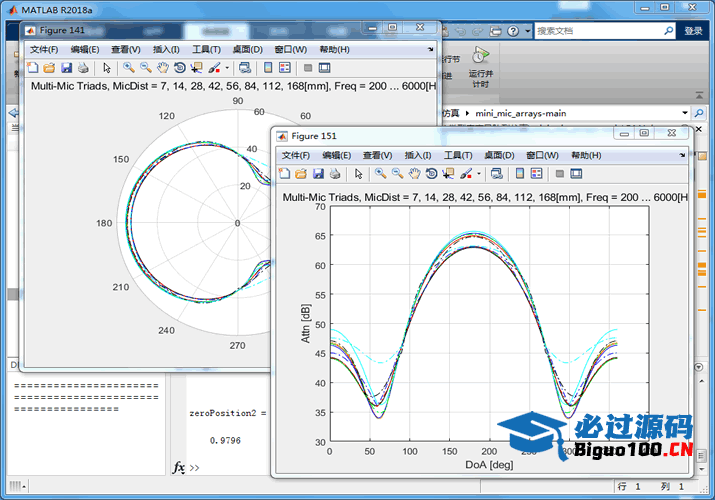Click Hide Plot Tools icon in Figure 141
Image resolution: width=715 pixels, height=500 pixels.
[308, 68]
